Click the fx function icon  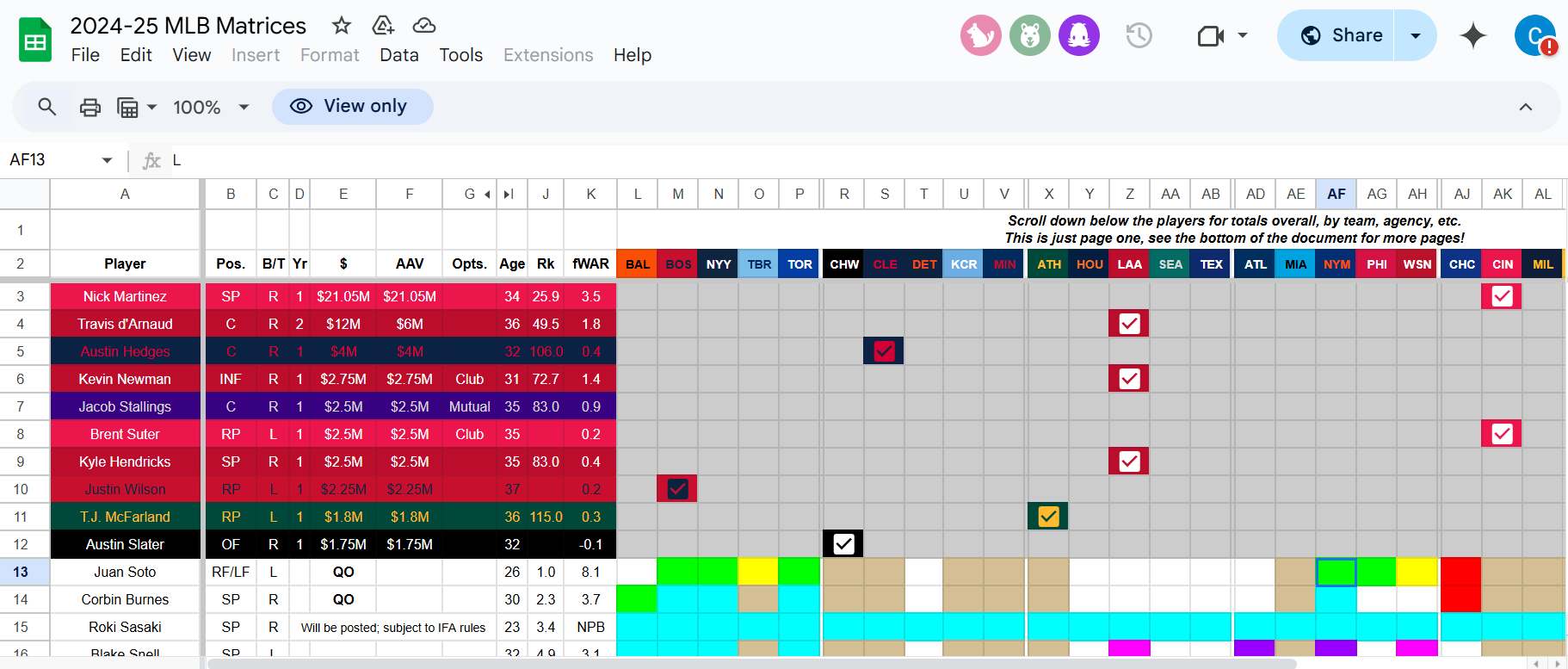pyautogui.click(x=151, y=160)
